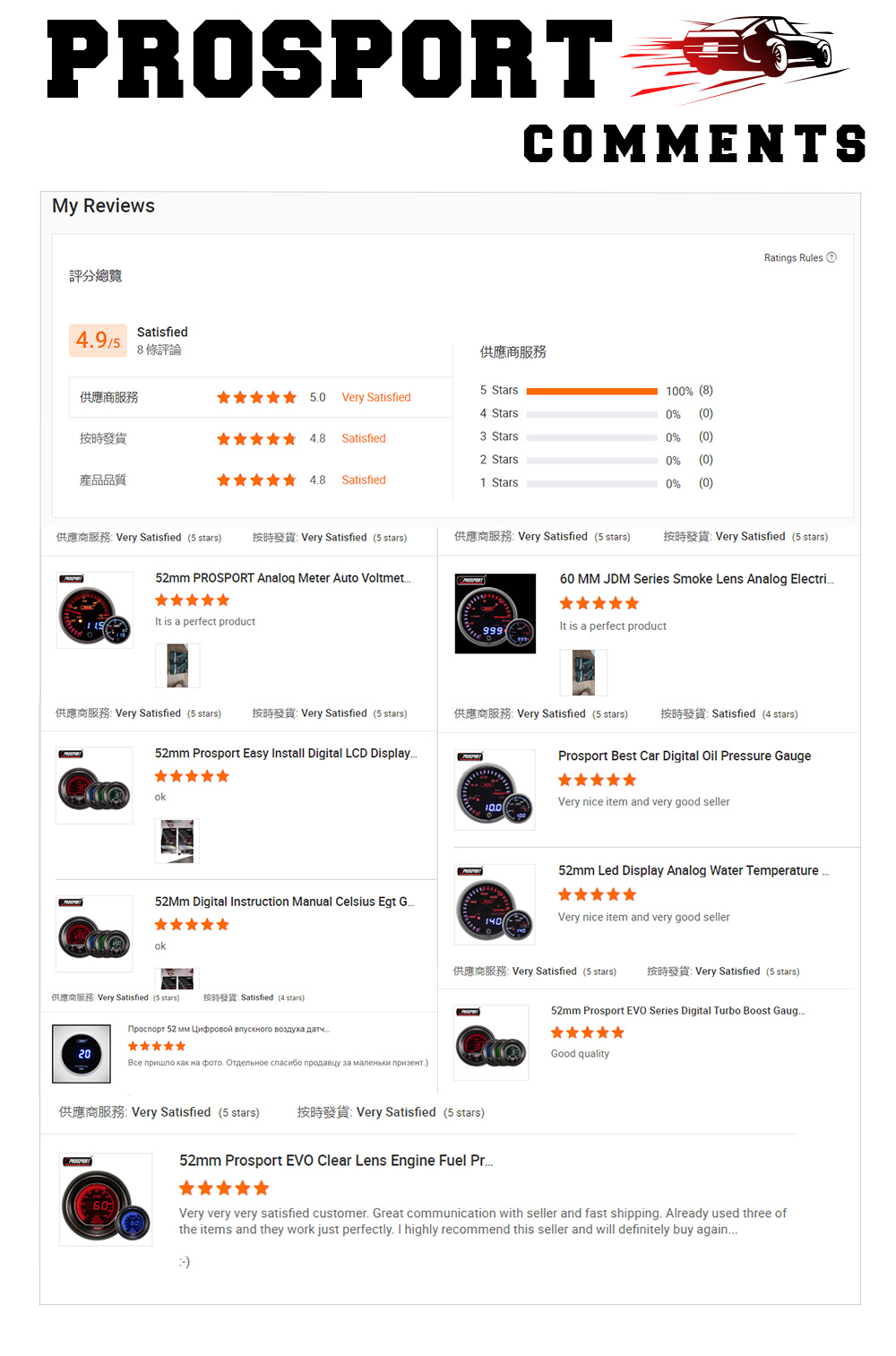The height and width of the screenshot is (1356, 896).
Task: Click the 60 MM JDM Smoke Lens gauge image
Action: pyautogui.click(x=495, y=613)
